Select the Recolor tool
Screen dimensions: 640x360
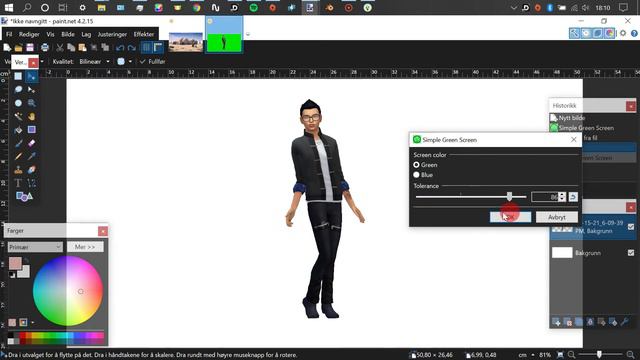pos(31,170)
